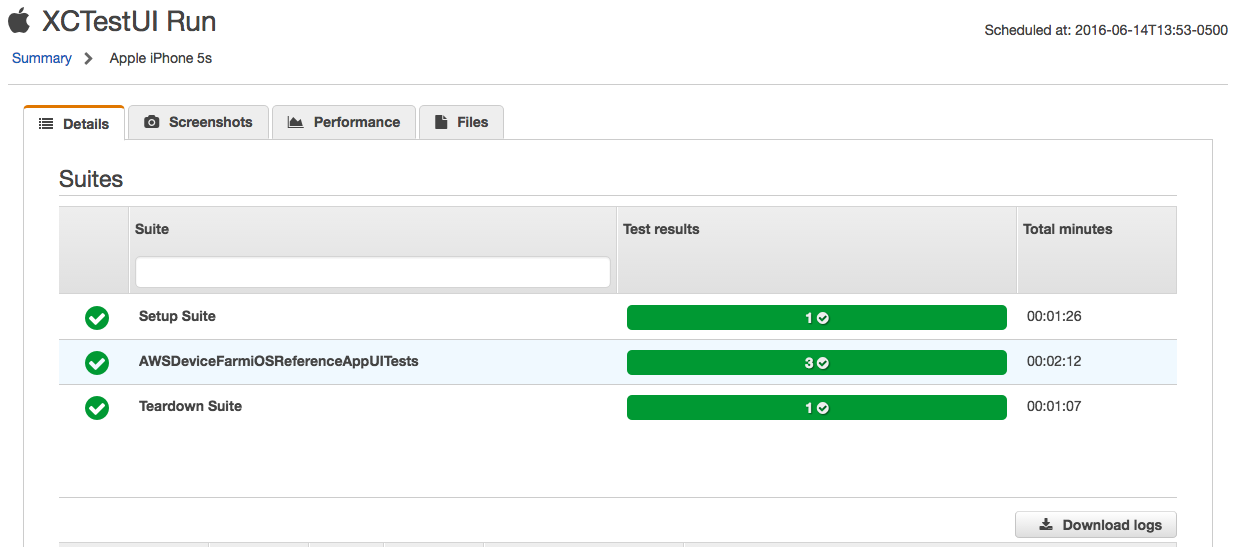The width and height of the screenshot is (1245, 547).
Task: Click Apple iPhone 5s breadcrumb text
Action: [161, 58]
